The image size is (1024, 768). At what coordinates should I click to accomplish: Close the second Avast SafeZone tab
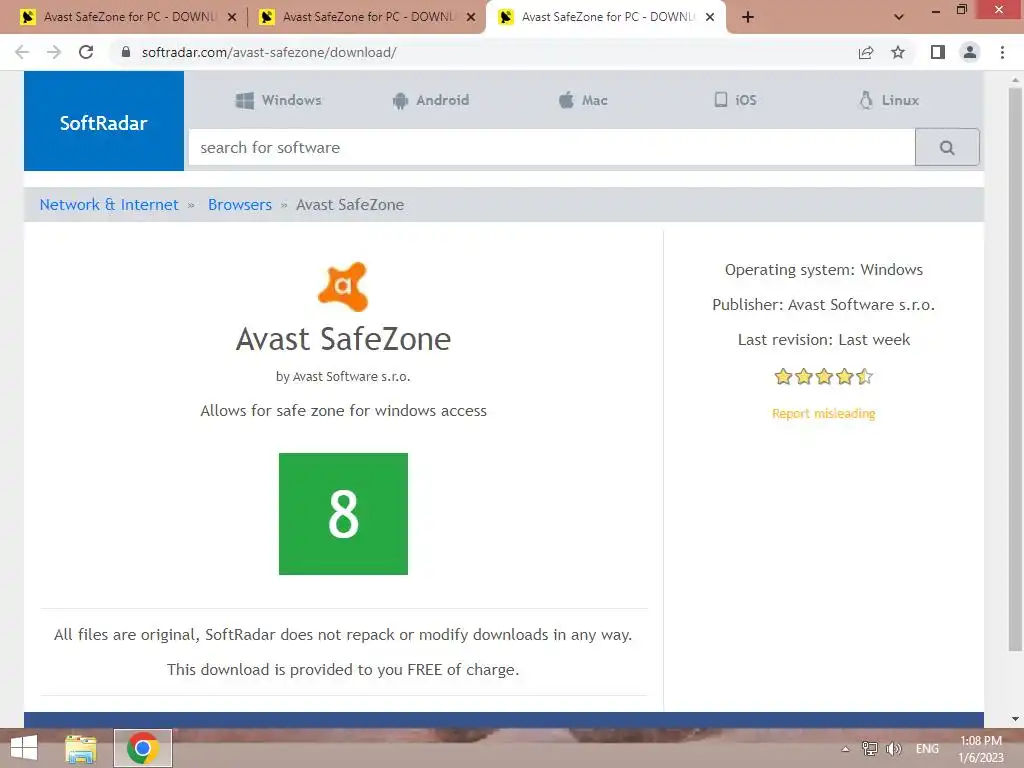(x=471, y=17)
